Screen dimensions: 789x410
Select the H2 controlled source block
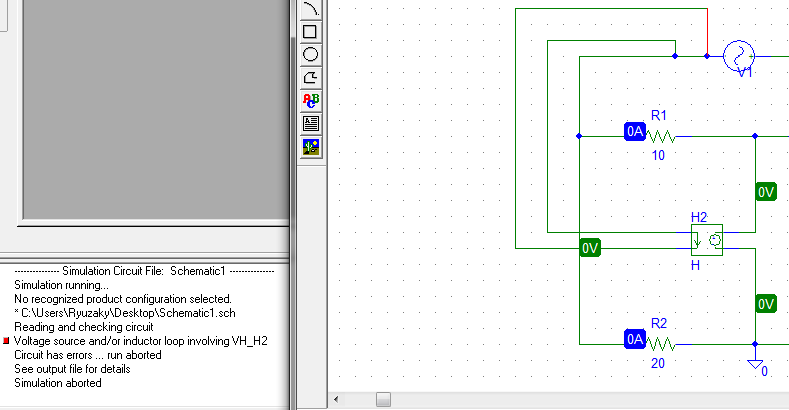coord(706,241)
